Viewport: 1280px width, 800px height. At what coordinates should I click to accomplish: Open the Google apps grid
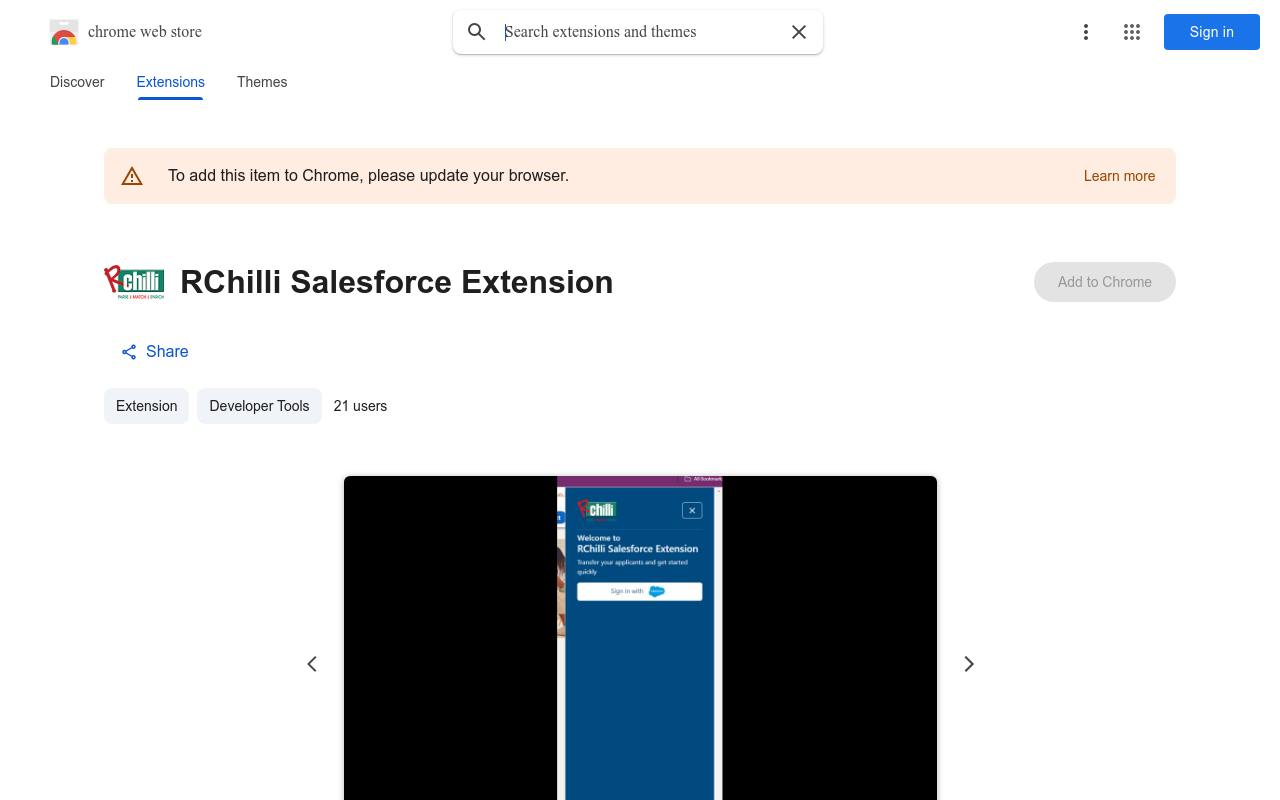coord(1132,32)
